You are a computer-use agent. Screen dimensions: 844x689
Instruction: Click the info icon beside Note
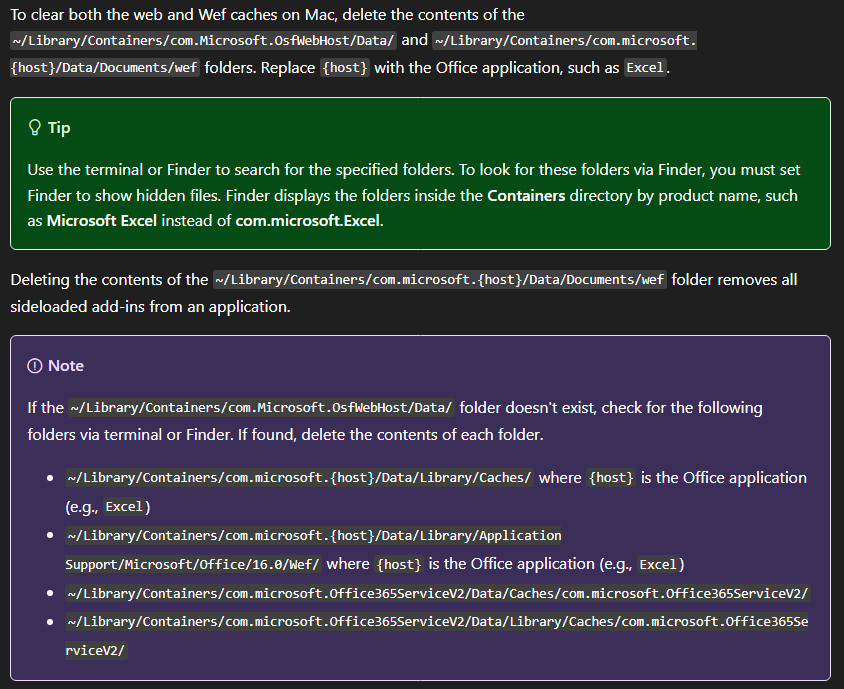click(x=35, y=366)
